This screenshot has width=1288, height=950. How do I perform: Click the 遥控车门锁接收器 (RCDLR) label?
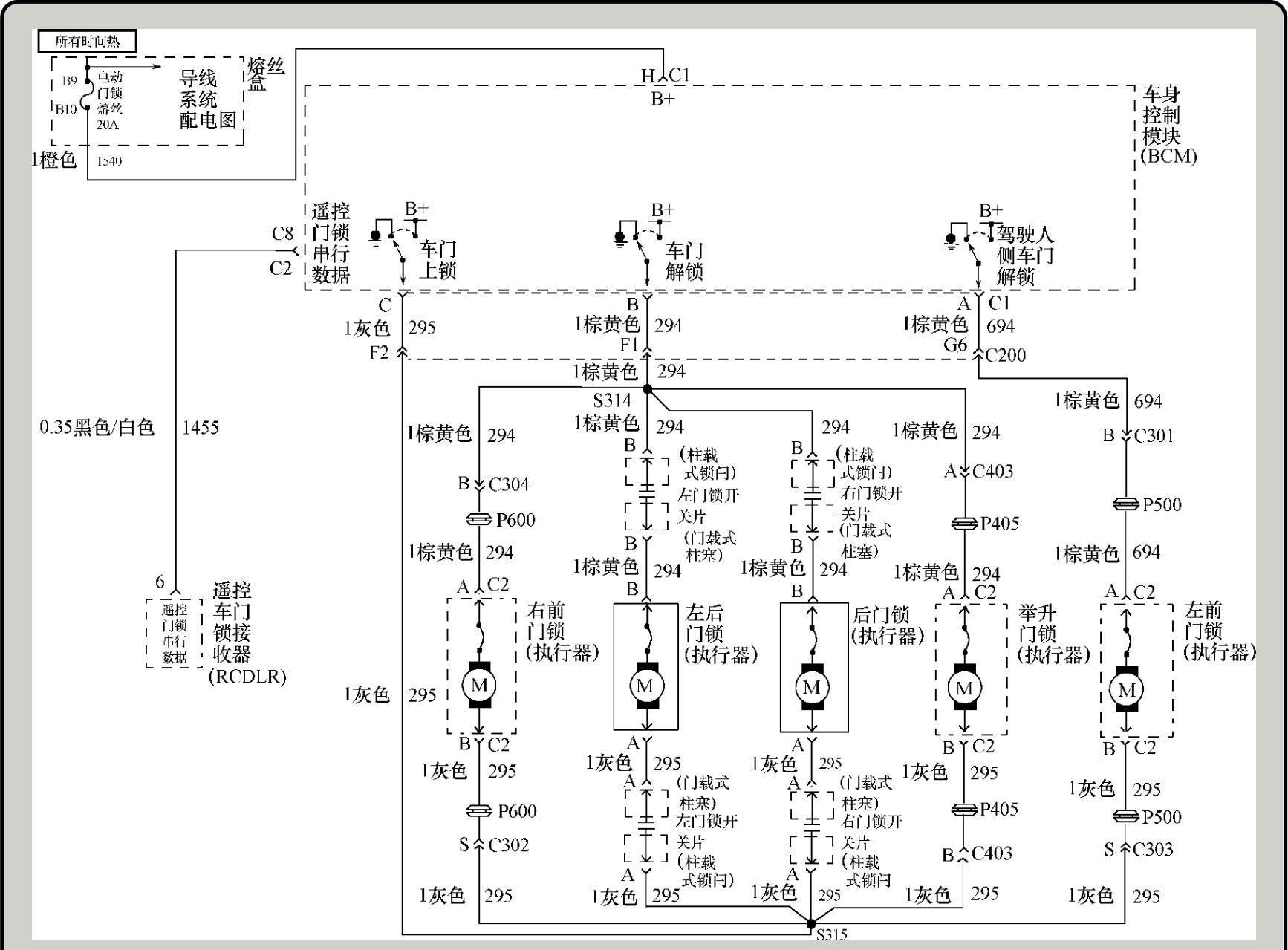pos(249,634)
